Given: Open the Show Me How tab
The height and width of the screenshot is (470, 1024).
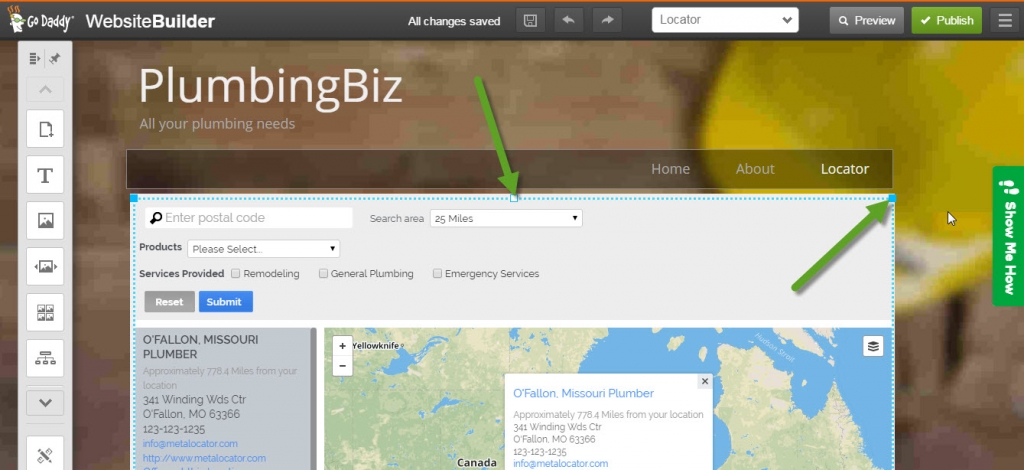Looking at the screenshot, I should tap(1008, 236).
